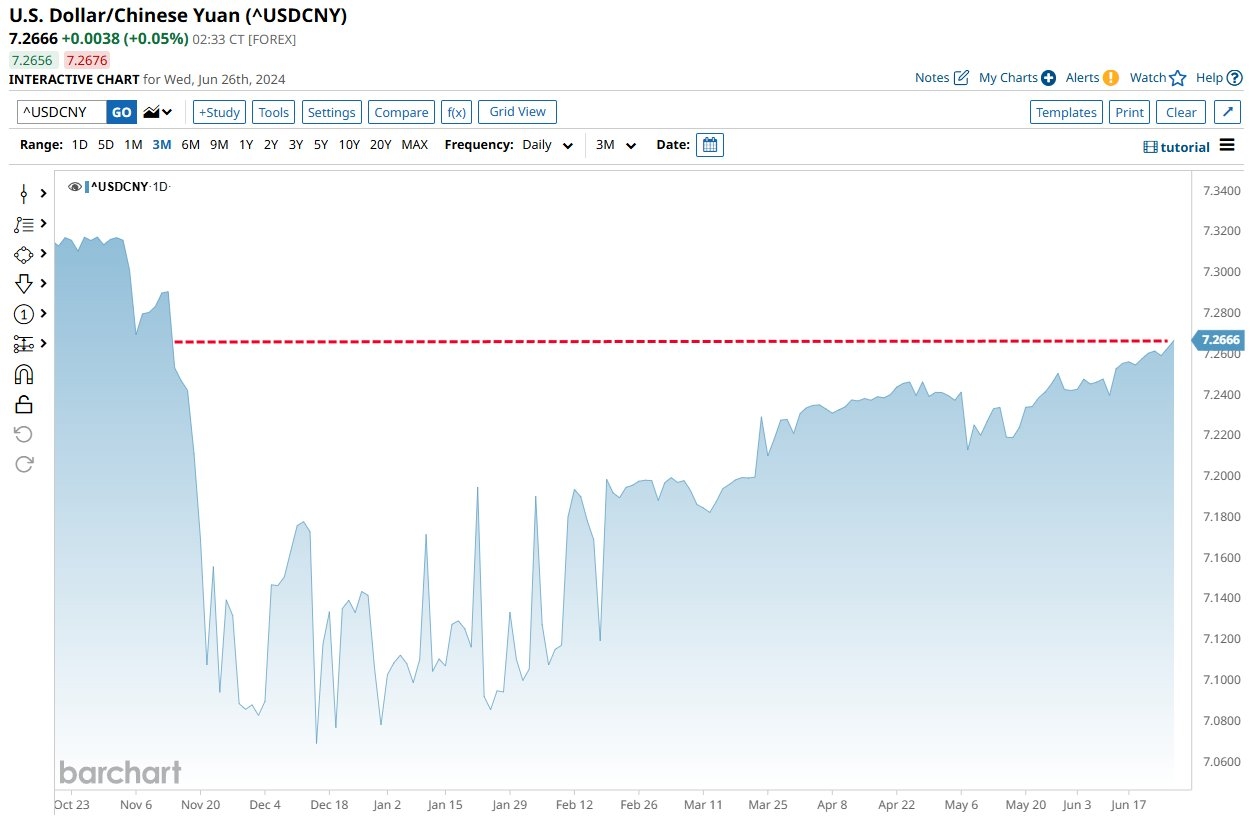Switch range to 1Y
The width and height of the screenshot is (1254, 831).
(x=245, y=145)
